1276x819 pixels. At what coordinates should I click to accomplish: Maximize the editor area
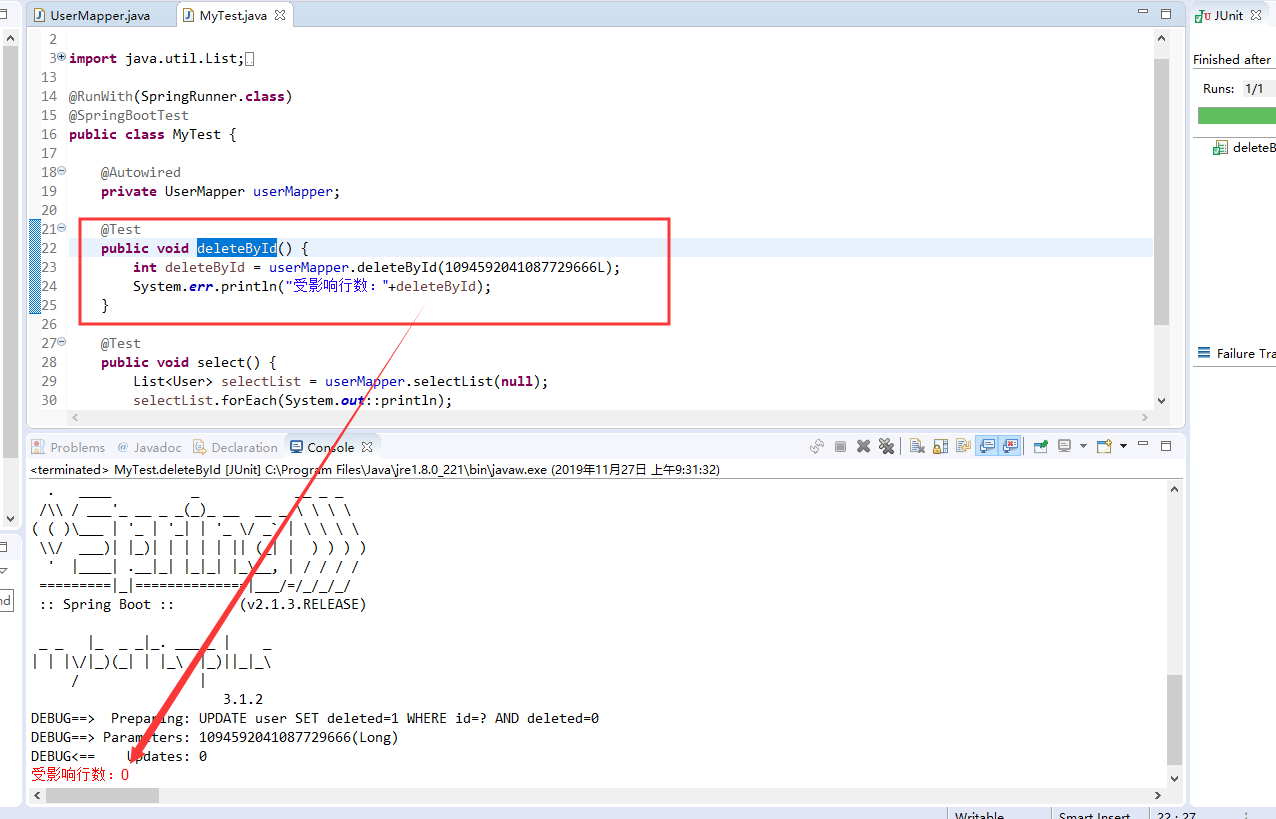(x=1166, y=14)
